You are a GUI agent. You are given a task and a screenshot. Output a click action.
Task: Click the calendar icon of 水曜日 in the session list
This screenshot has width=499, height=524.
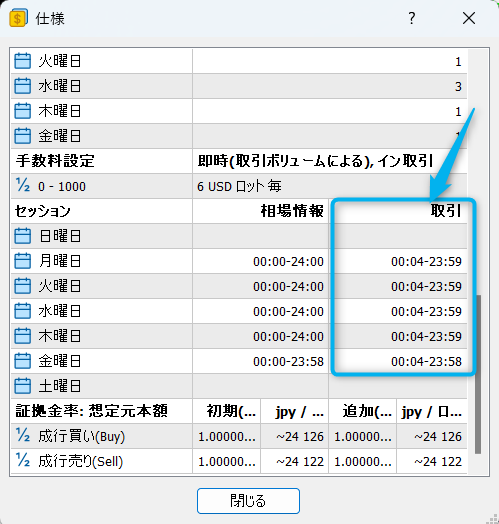22,311
